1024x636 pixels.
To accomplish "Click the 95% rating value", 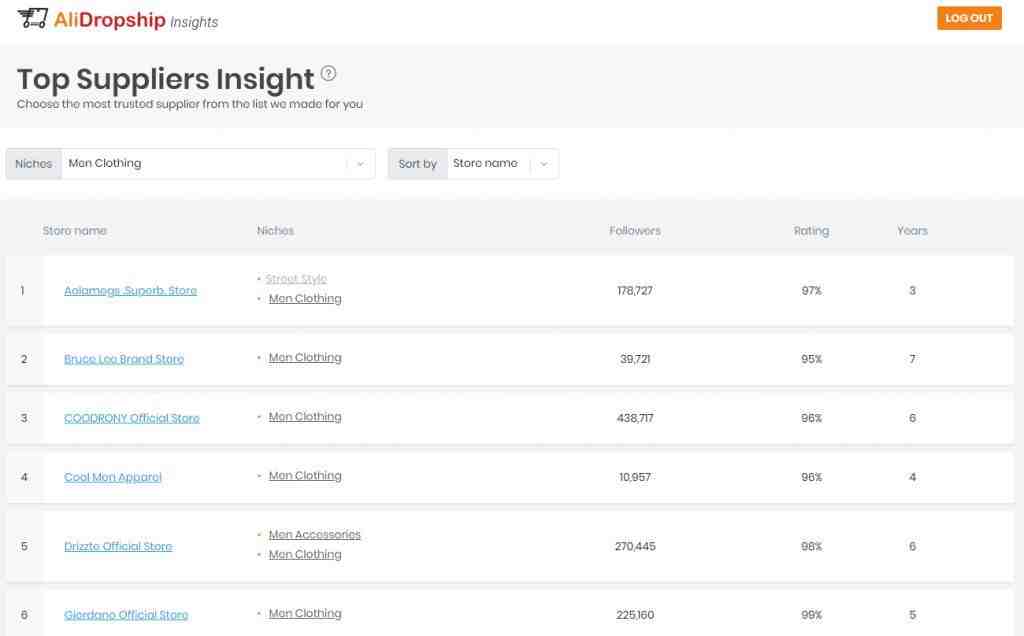I will click(x=812, y=359).
